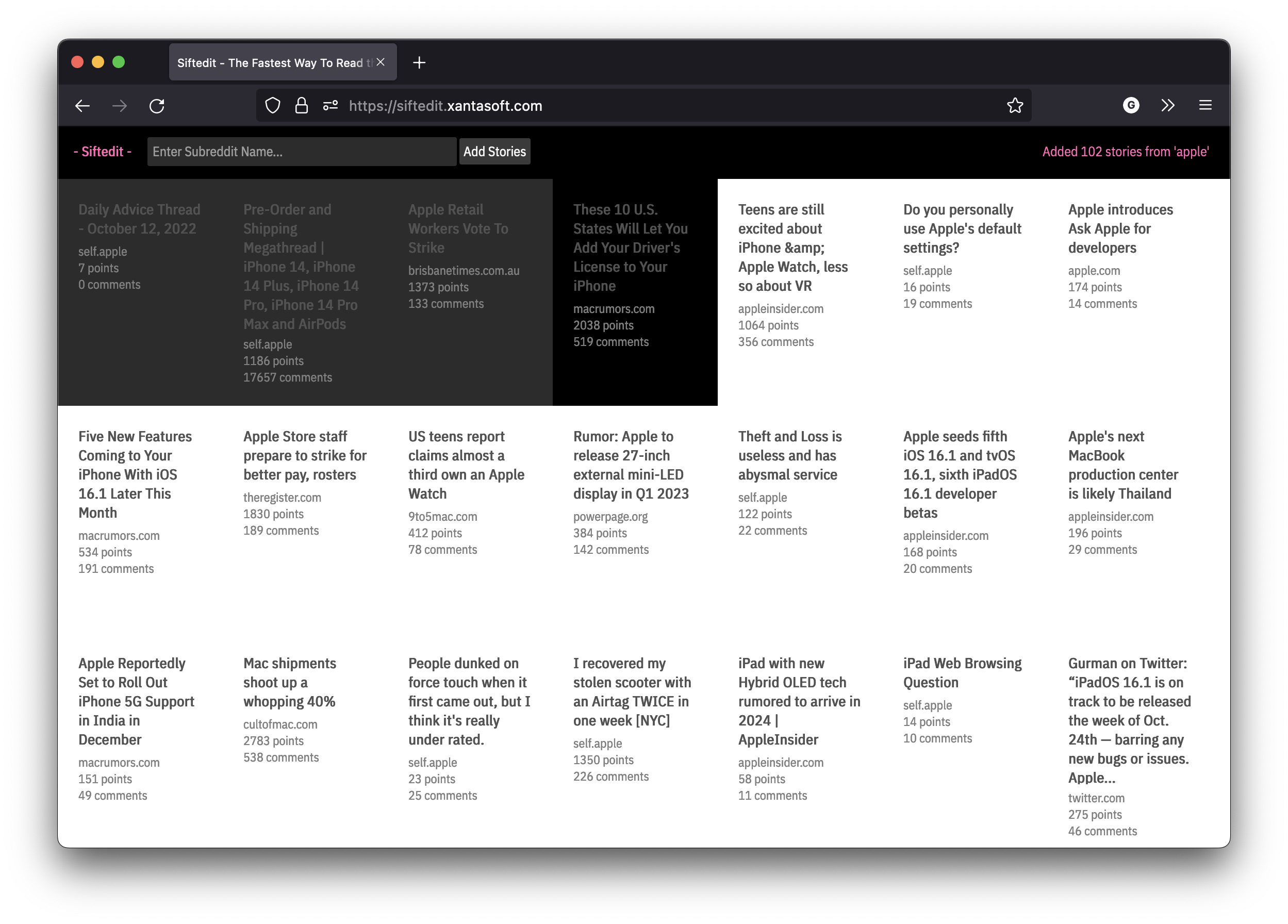The image size is (1288, 924).
Task: Click 'cultofmac.com' source text
Action: 280,724
